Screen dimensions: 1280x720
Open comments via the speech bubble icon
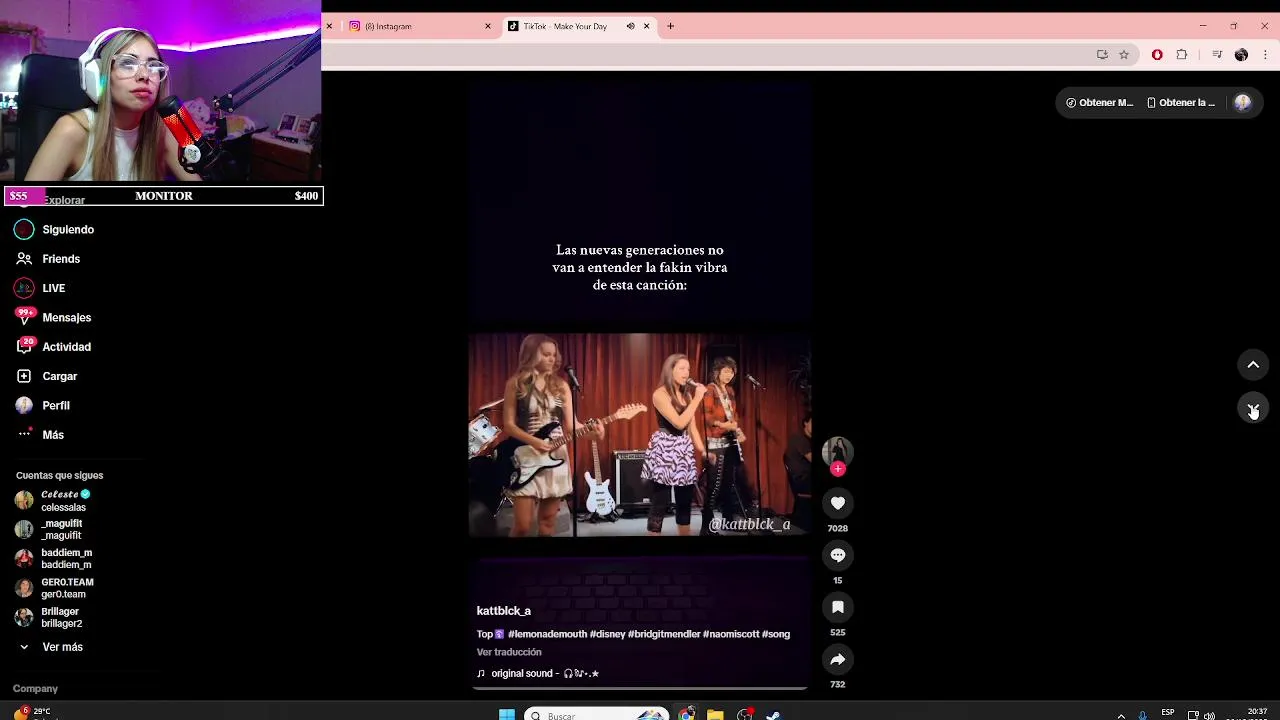pyautogui.click(x=838, y=555)
